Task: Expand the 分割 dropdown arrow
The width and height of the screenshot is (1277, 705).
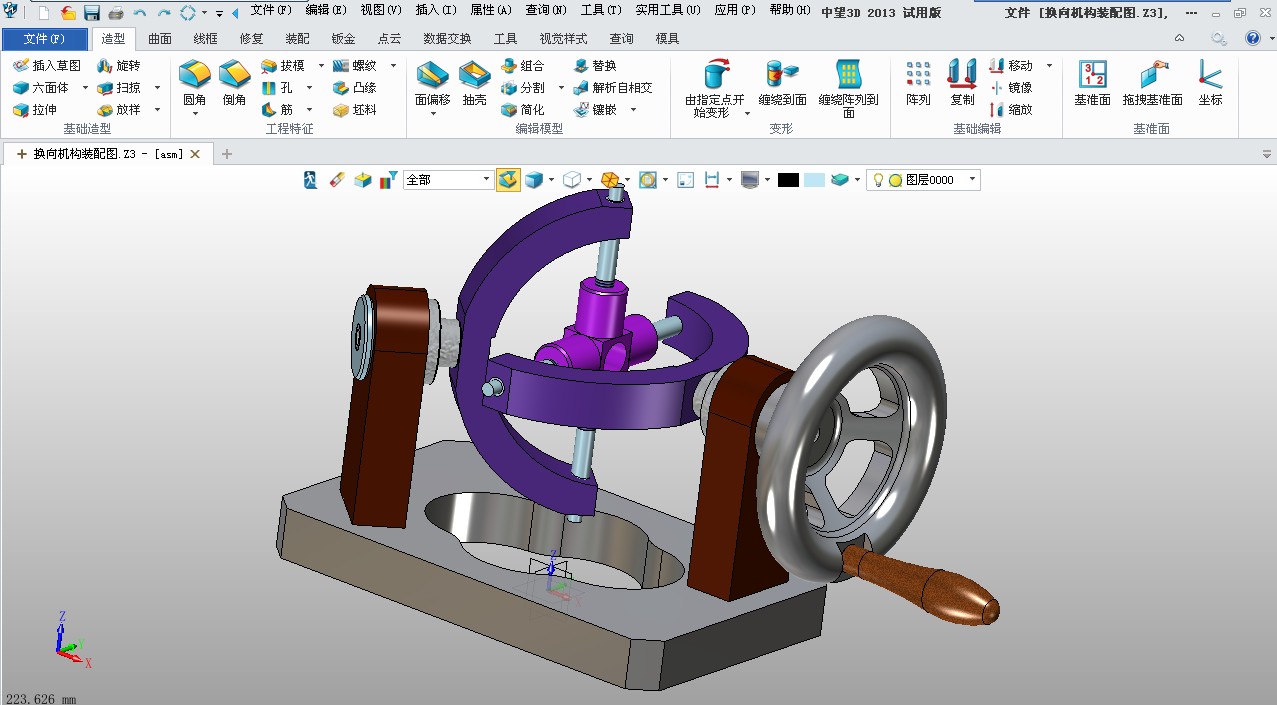Action: [x=561, y=88]
